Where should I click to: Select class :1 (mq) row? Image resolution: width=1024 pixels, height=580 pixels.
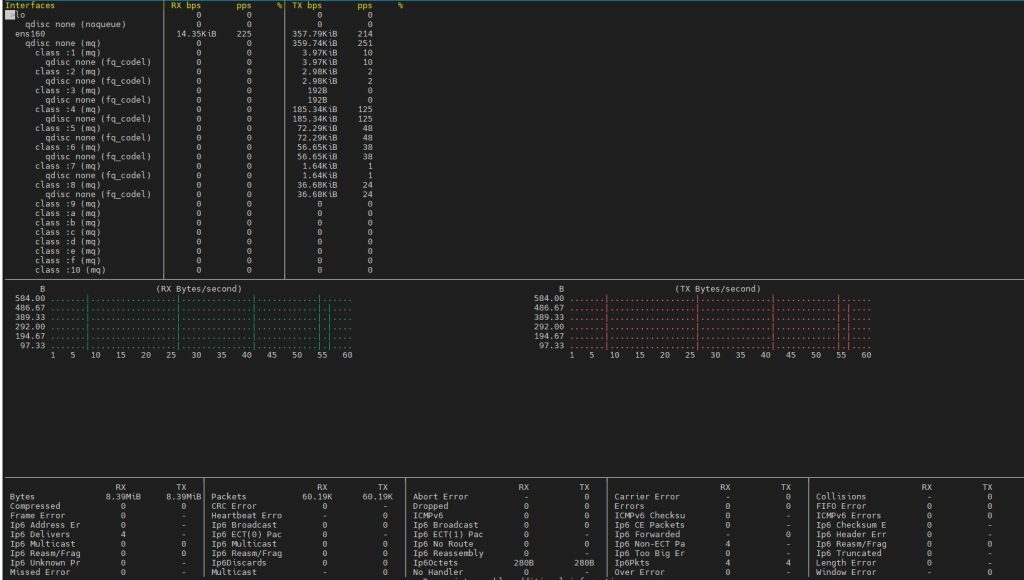coord(66,53)
